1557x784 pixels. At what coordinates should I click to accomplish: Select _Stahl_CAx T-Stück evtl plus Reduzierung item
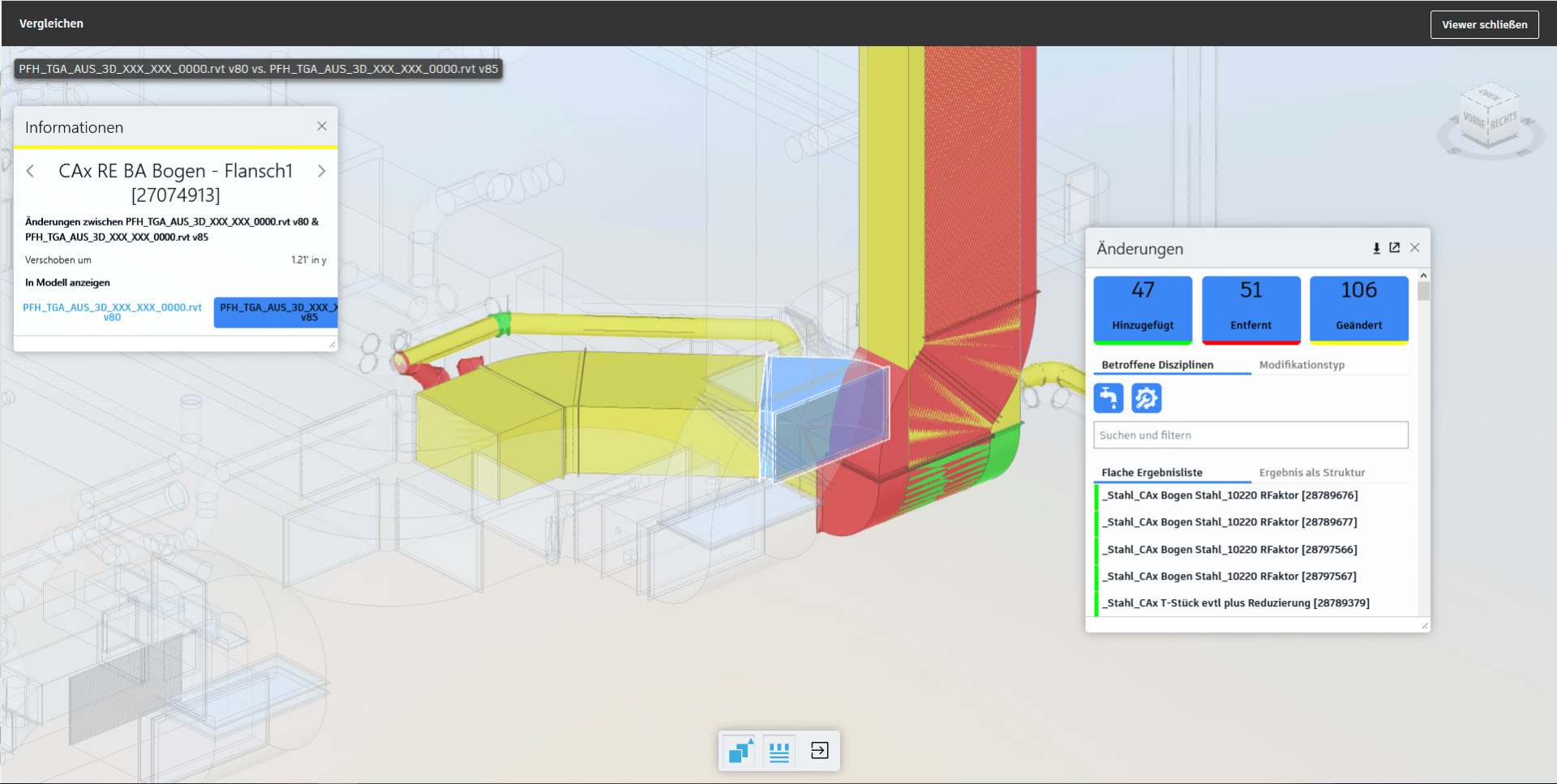click(1237, 603)
